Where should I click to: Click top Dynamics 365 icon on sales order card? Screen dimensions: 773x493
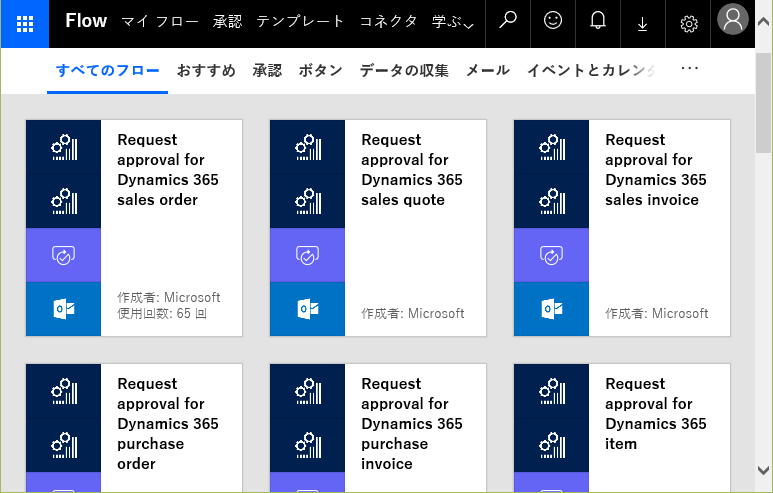(64, 147)
